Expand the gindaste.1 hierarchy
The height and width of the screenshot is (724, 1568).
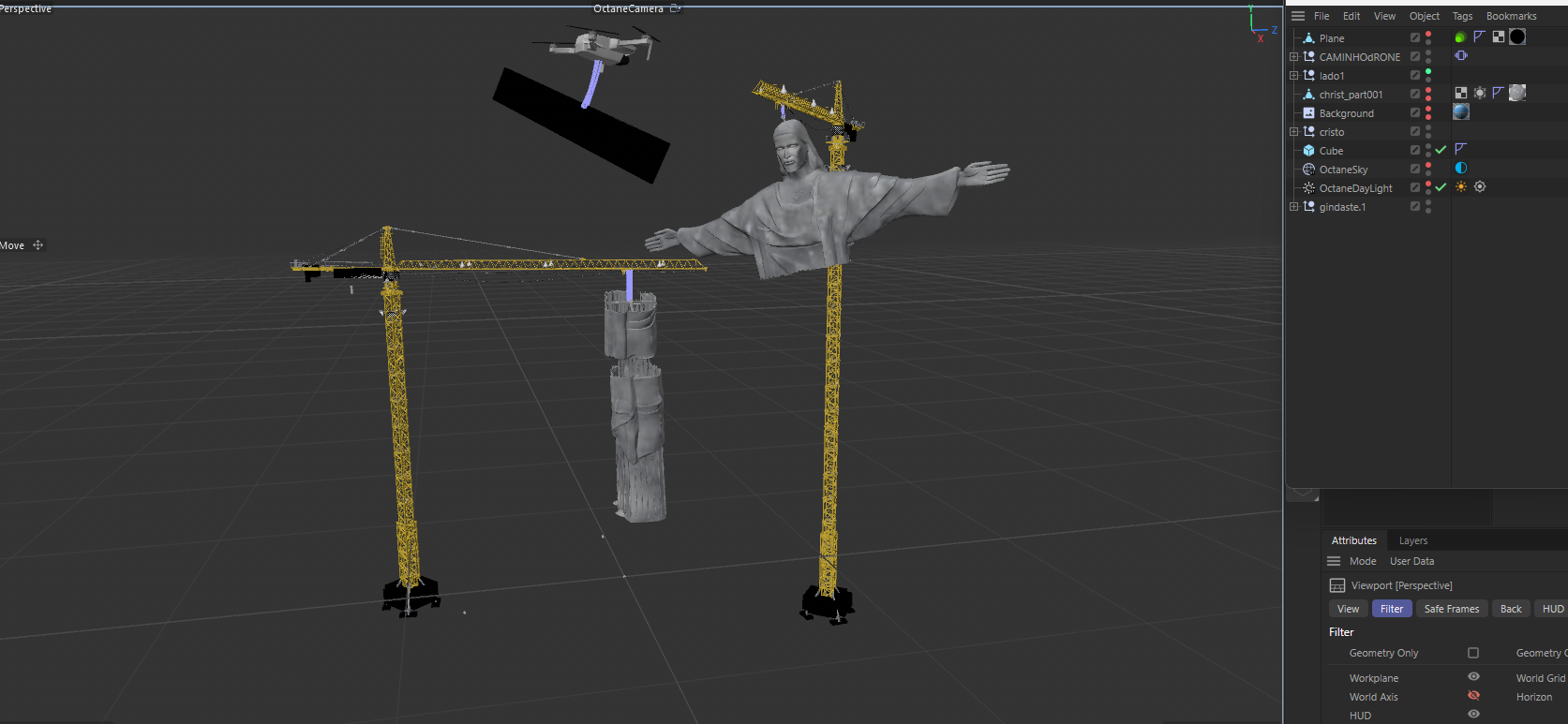click(1294, 207)
